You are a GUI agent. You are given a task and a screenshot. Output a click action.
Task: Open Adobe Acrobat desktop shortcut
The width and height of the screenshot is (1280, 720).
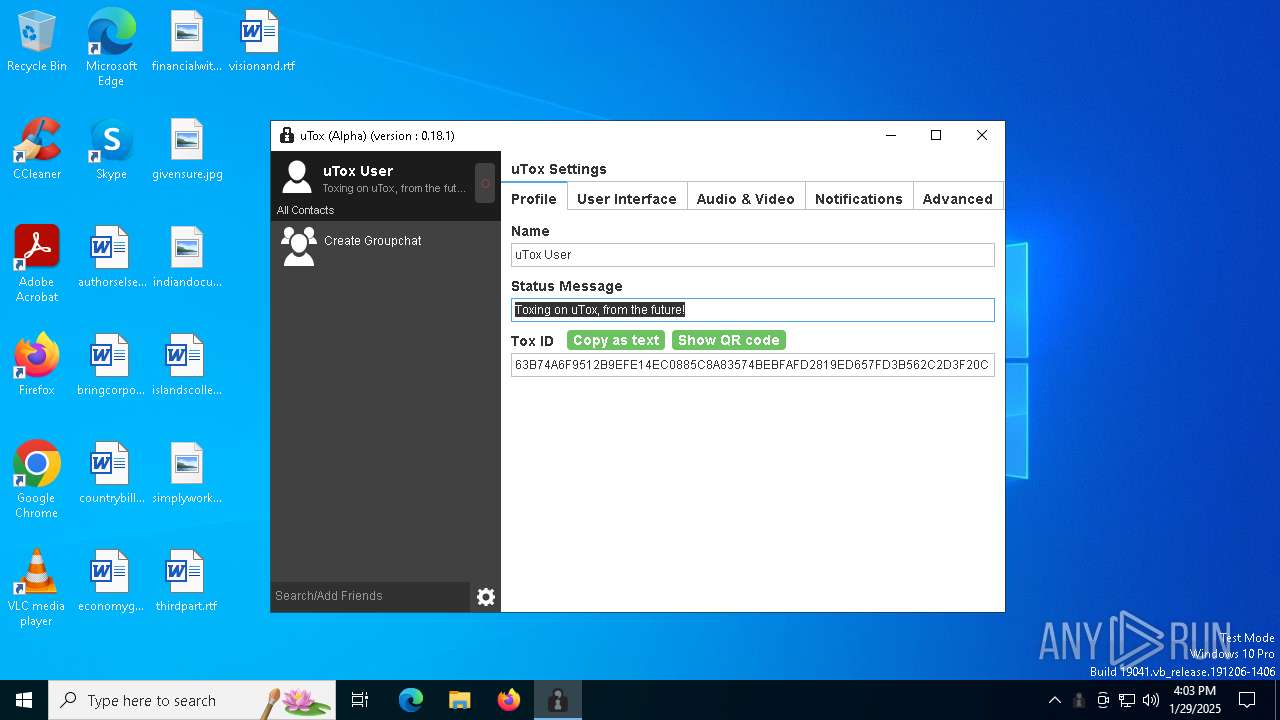[37, 264]
